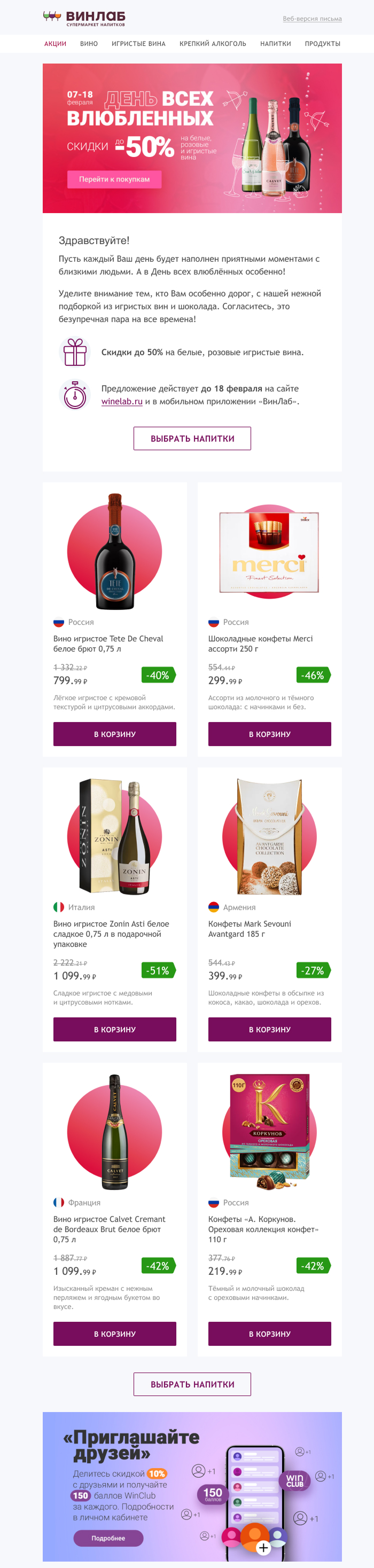This screenshot has height=1568, width=374.
Task: Click the ВинЛаб logo
Action: coord(84,18)
